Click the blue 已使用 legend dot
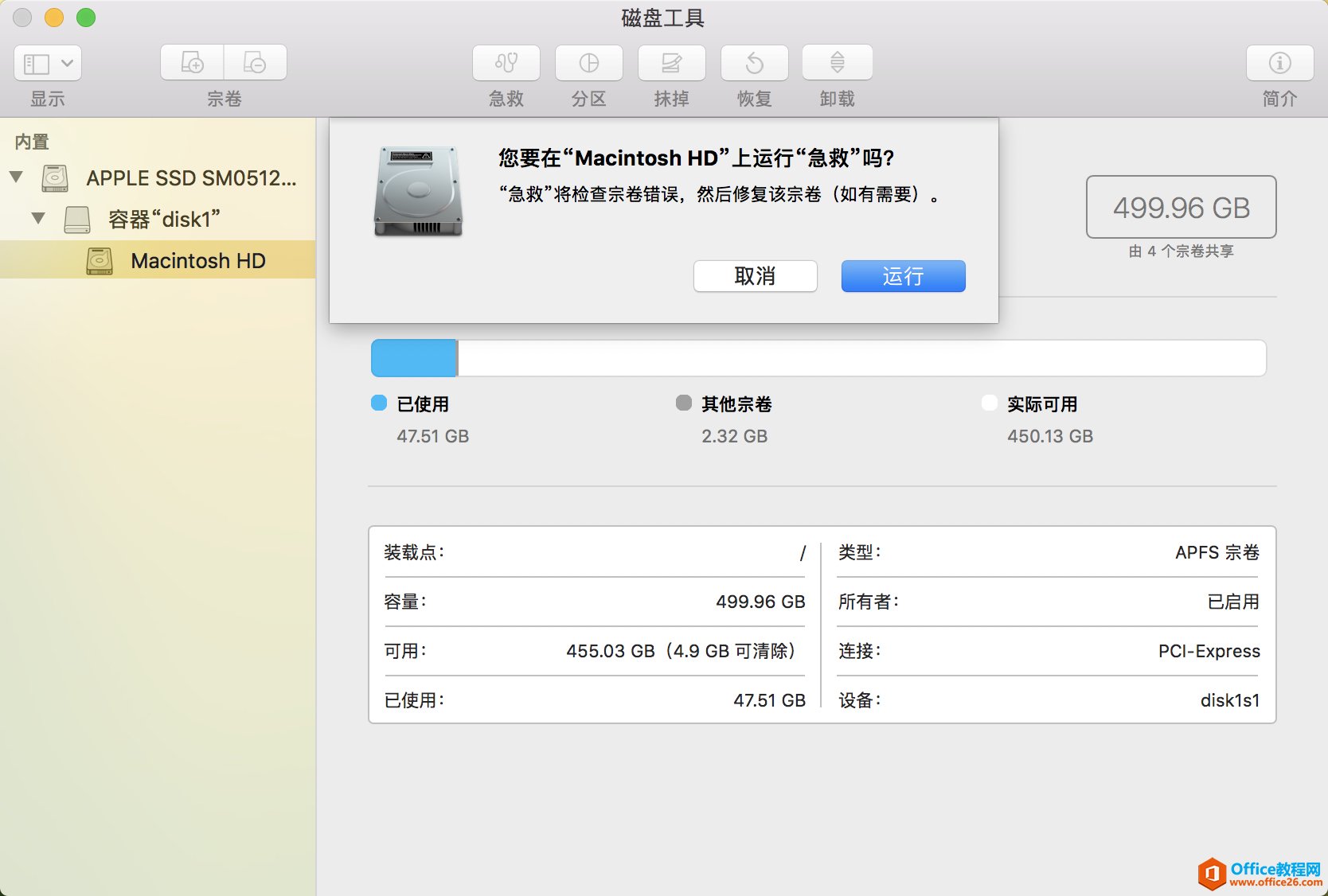The image size is (1328, 896). pos(379,403)
